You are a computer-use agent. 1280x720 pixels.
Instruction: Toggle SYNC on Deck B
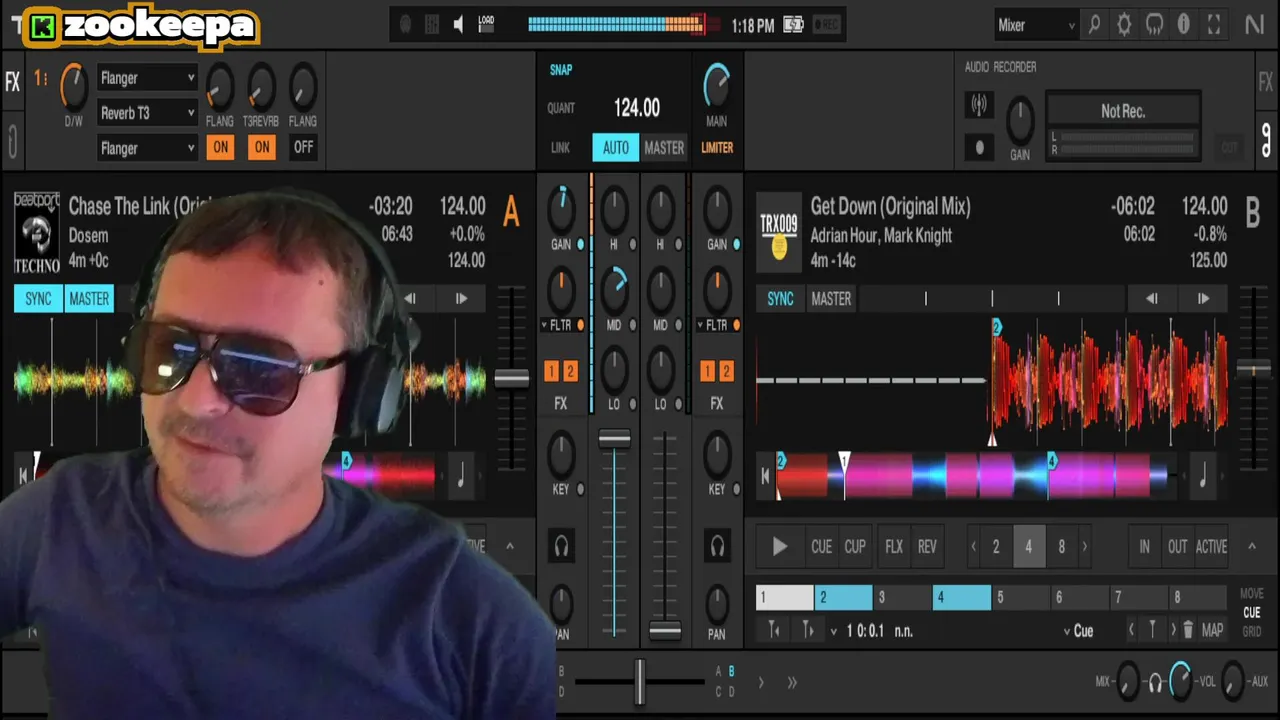[780, 298]
